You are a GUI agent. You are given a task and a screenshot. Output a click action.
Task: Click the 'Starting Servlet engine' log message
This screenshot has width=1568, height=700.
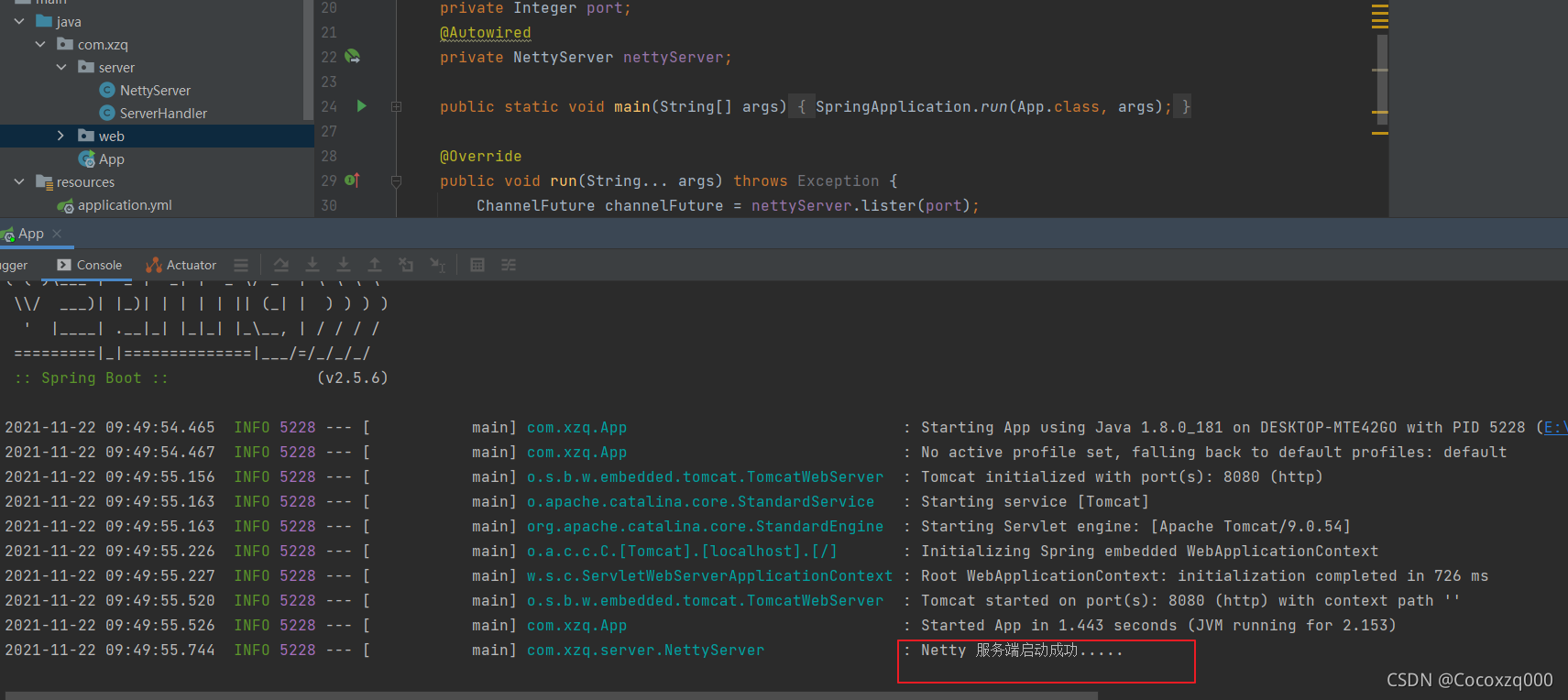(x=1135, y=526)
